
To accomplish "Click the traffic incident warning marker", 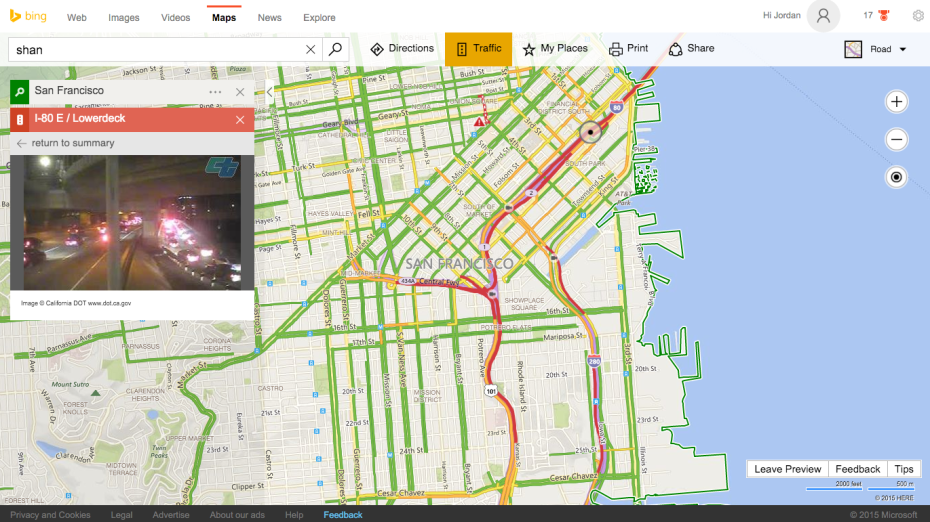I will click(481, 120).
